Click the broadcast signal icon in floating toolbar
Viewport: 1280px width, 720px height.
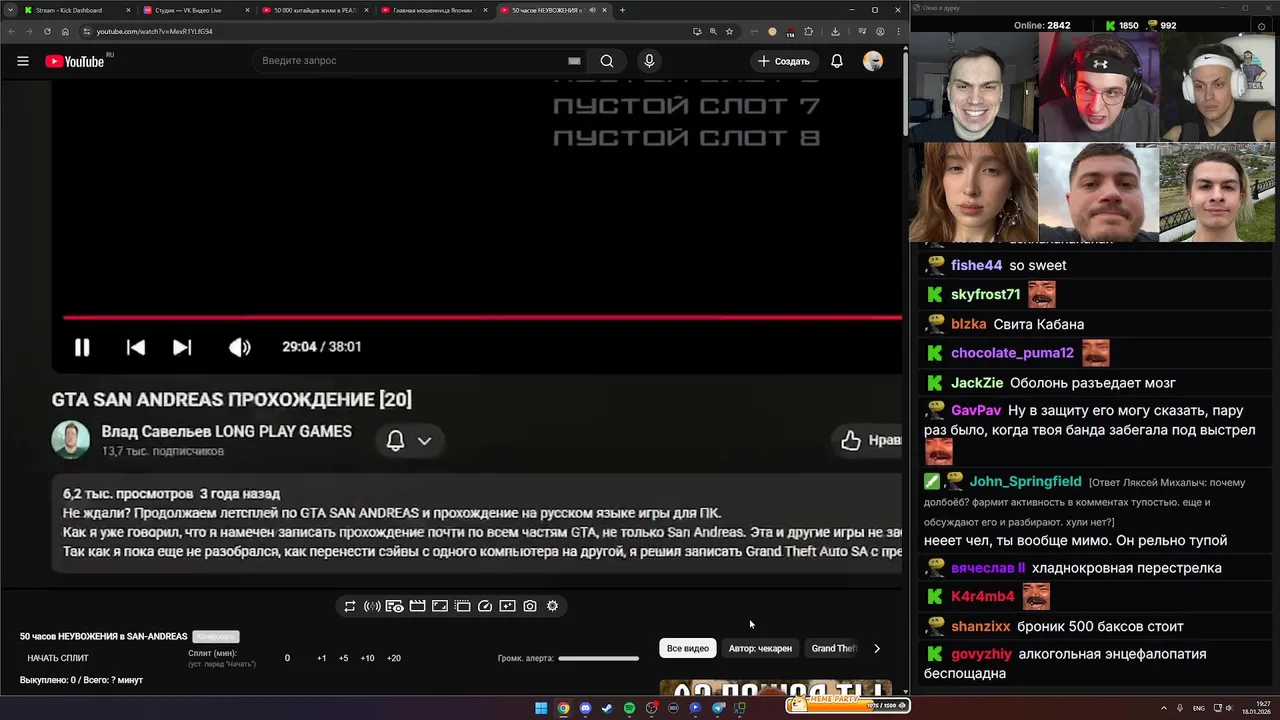[x=372, y=606]
